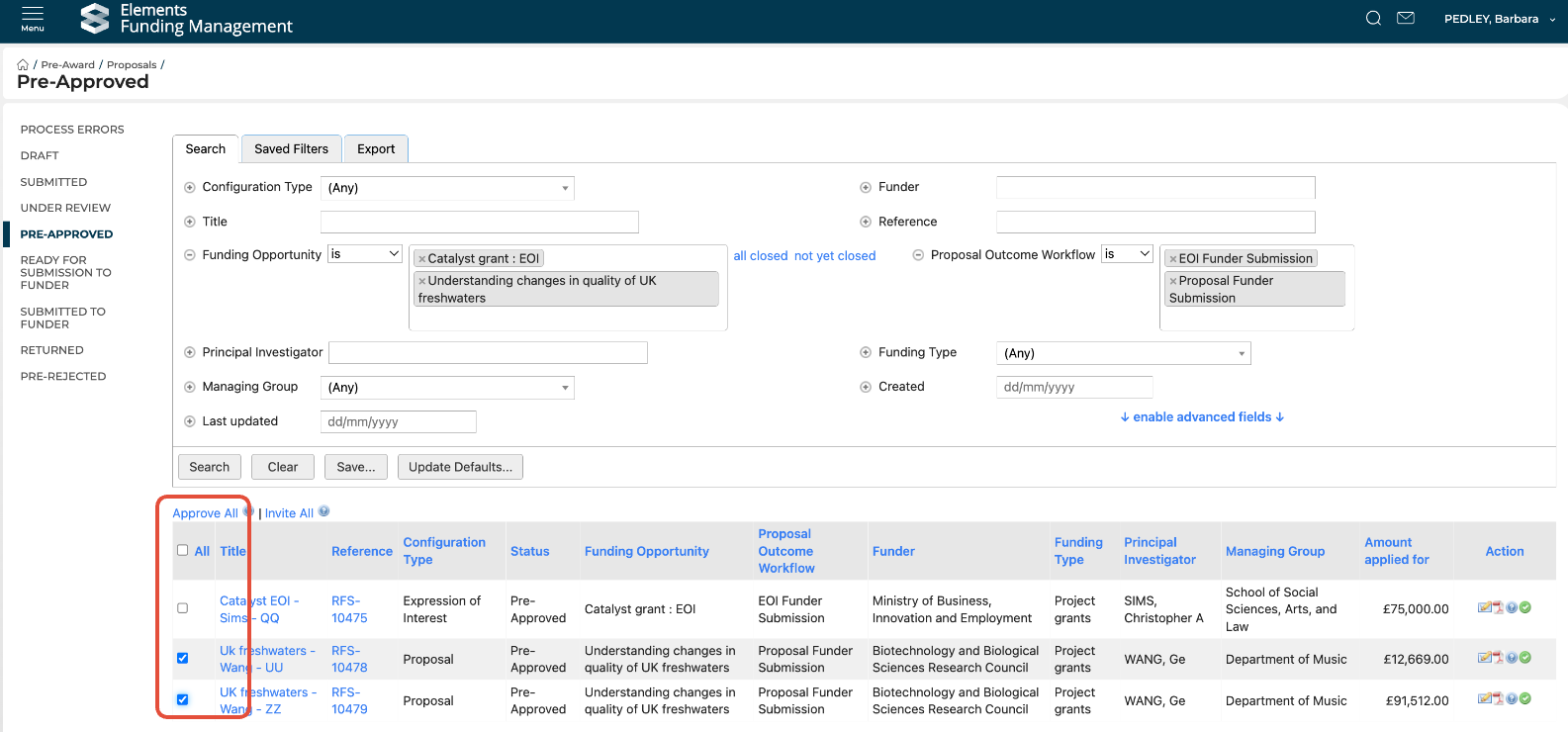Go to Under Review in sidebar
1568x732 pixels.
[x=65, y=208]
